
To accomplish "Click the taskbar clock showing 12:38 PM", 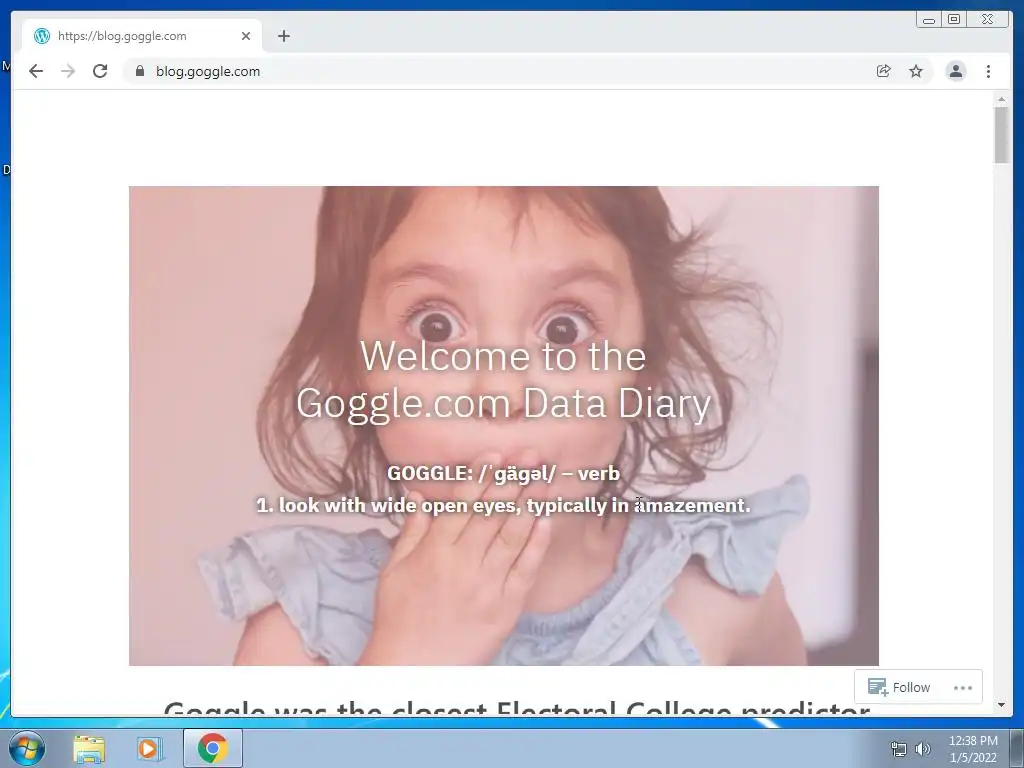I will point(973,749).
